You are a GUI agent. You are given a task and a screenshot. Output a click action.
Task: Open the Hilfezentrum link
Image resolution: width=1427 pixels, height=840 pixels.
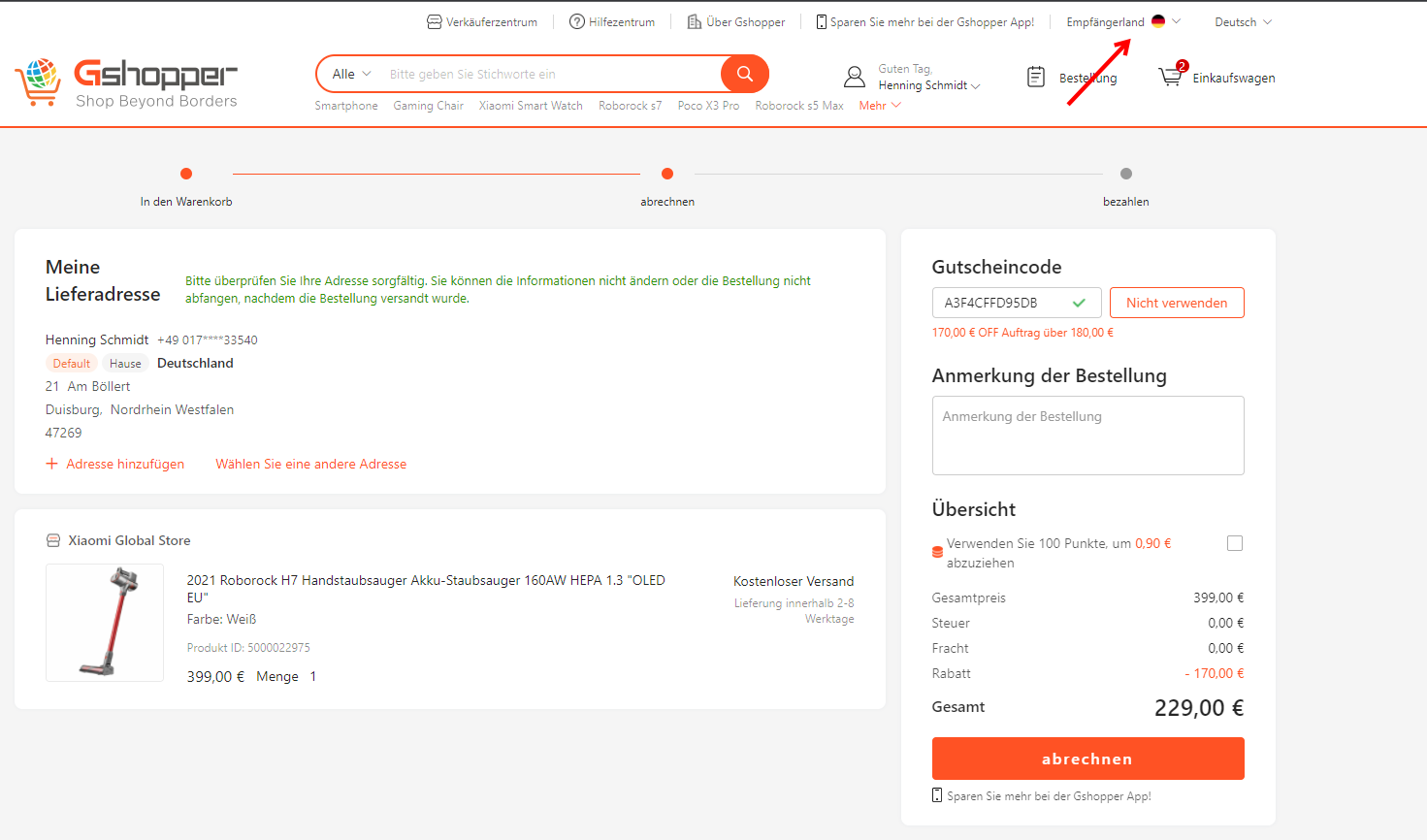tap(621, 21)
